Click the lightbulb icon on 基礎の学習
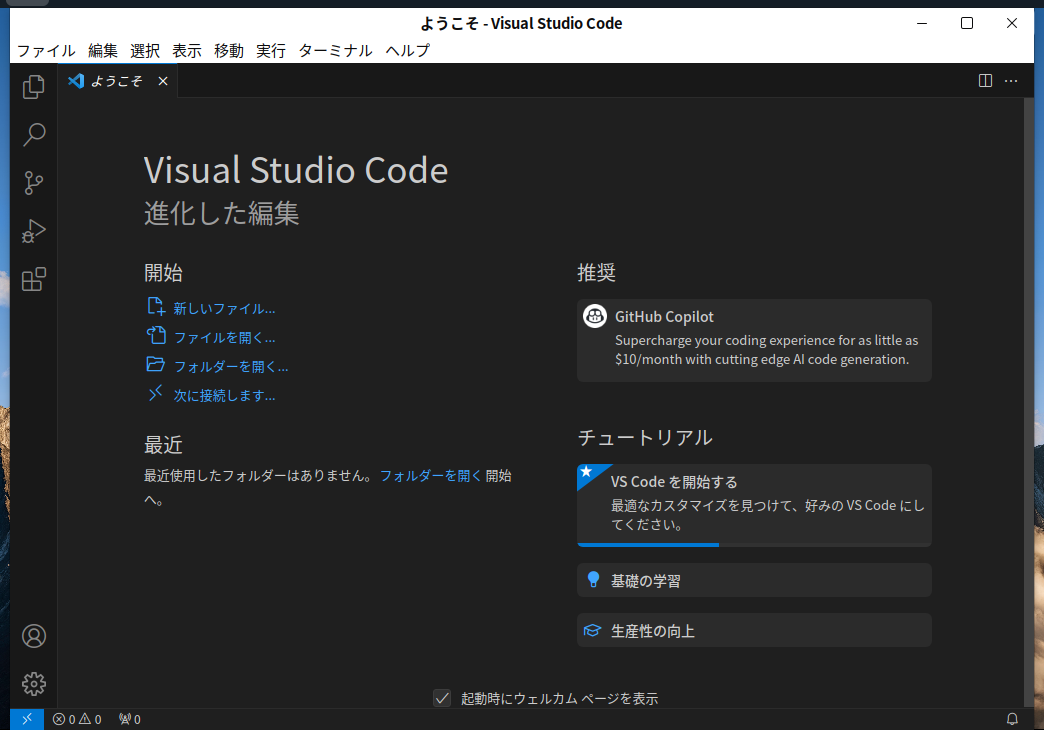The width and height of the screenshot is (1044, 730). pos(593,579)
